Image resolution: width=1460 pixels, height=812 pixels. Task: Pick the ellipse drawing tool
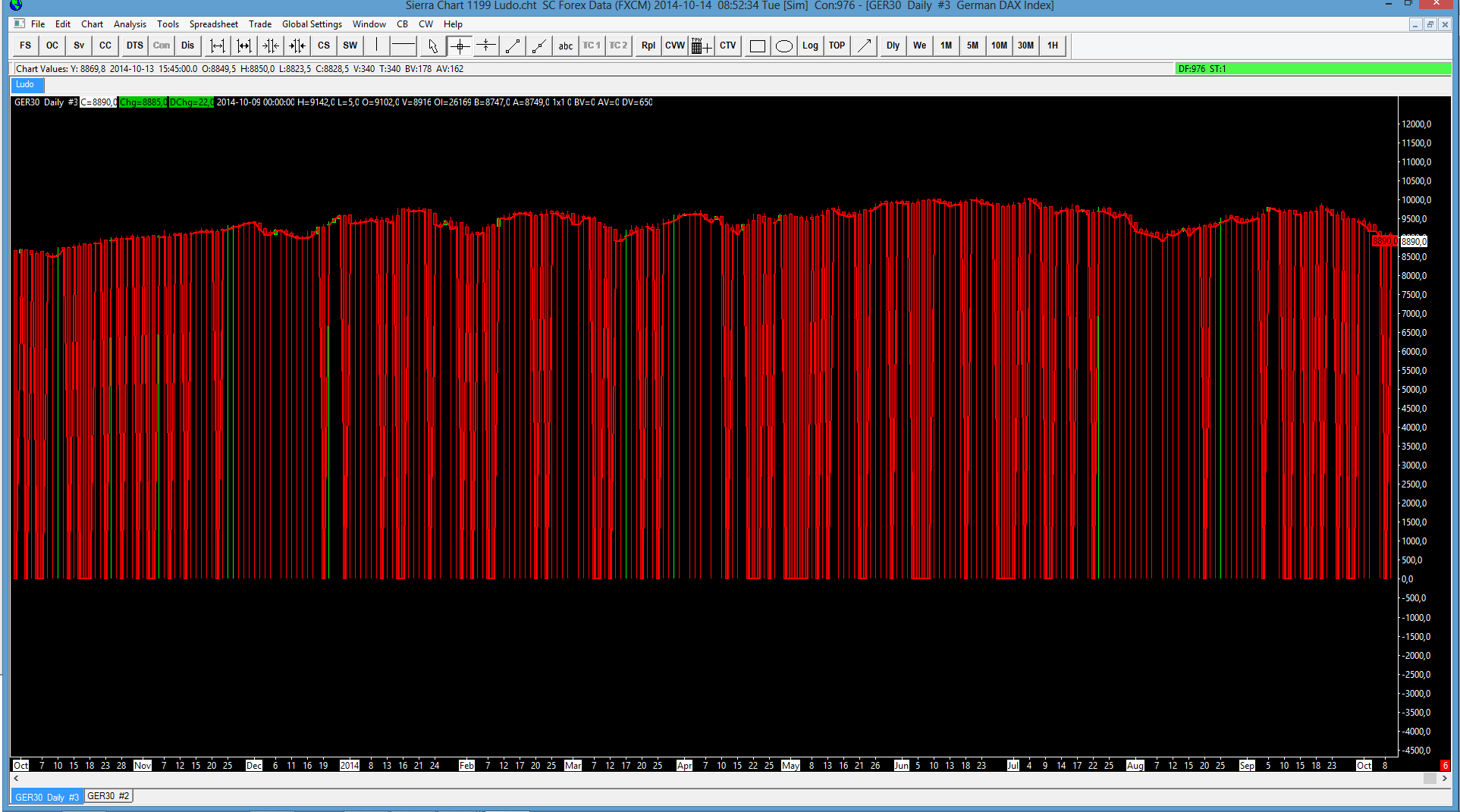(x=784, y=45)
